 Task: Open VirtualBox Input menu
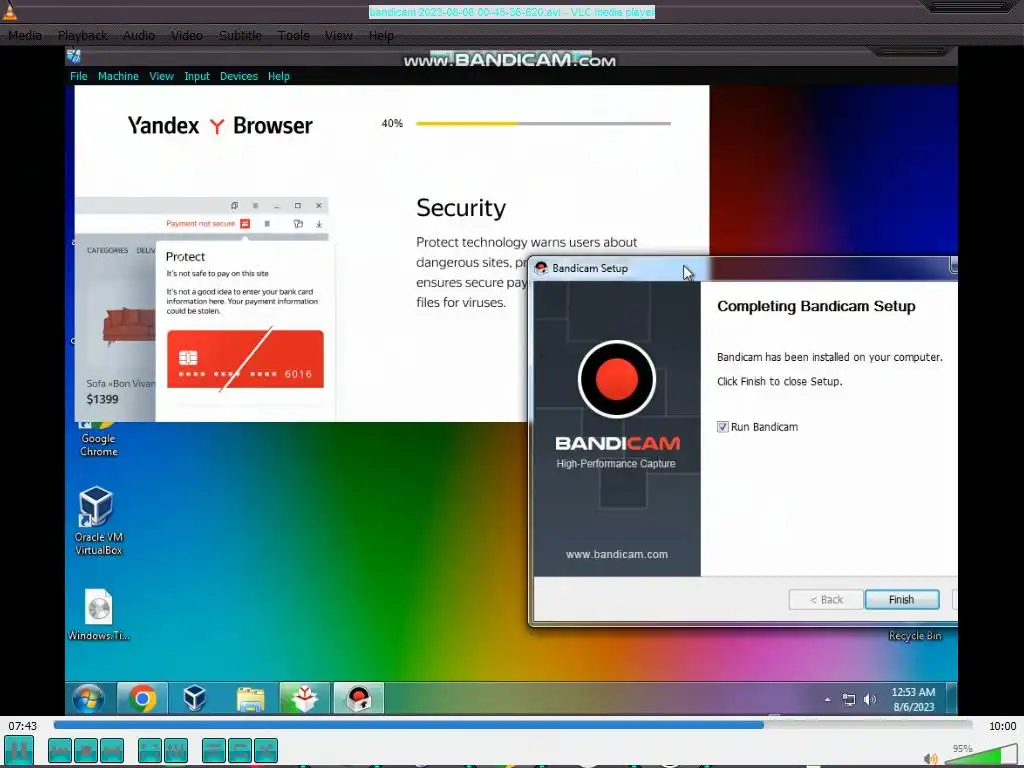coord(197,76)
